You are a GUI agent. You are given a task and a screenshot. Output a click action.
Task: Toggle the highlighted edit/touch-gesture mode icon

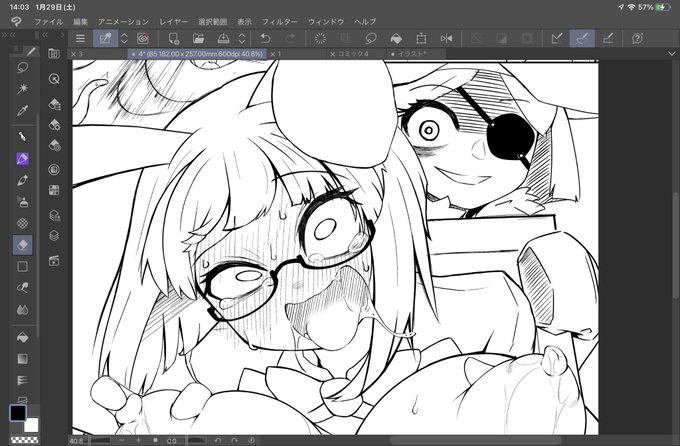click(105, 39)
